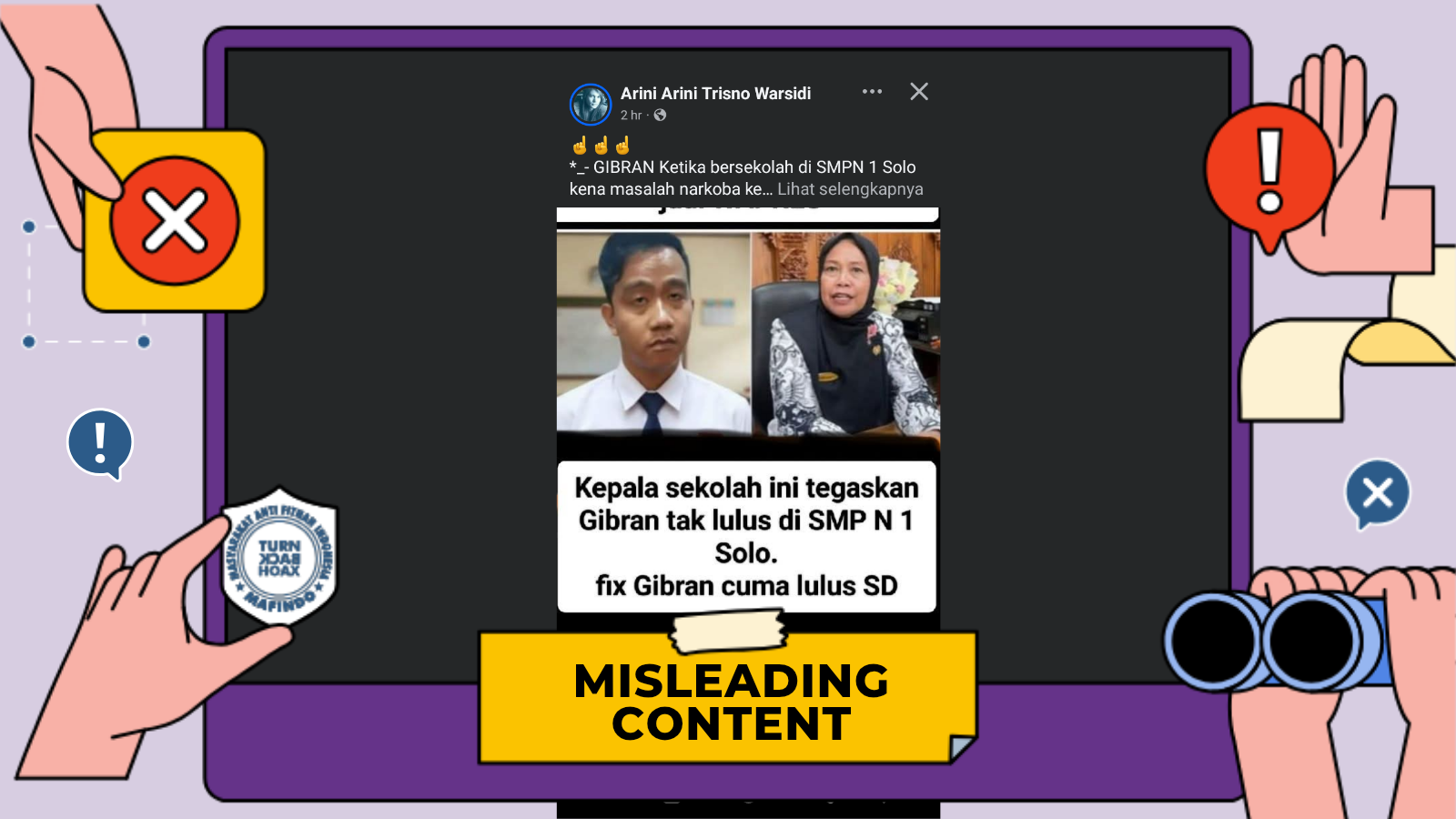
Task: Open the photo of man in white shirt
Action: [653, 332]
